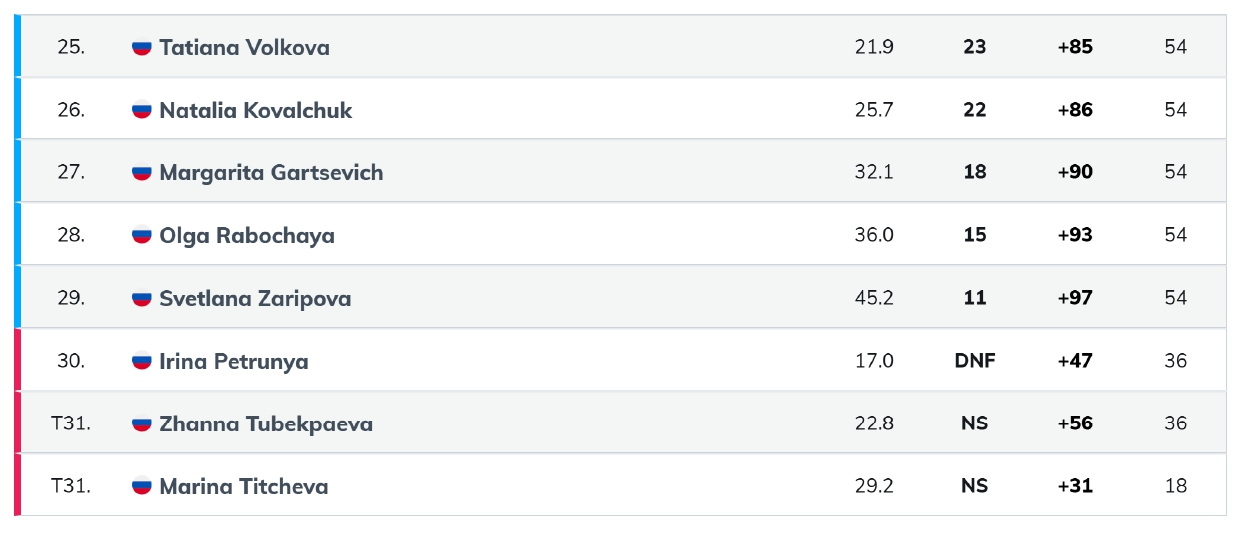Open Irina Petrunya's player profile

234,361
